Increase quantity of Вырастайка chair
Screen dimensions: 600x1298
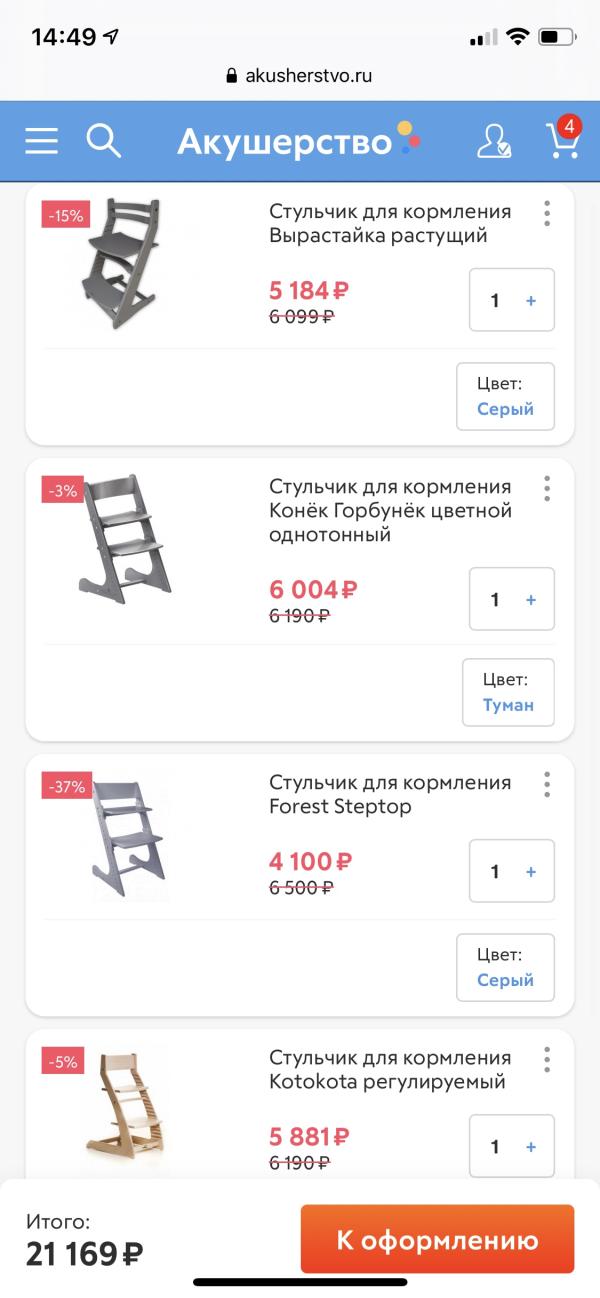point(532,299)
